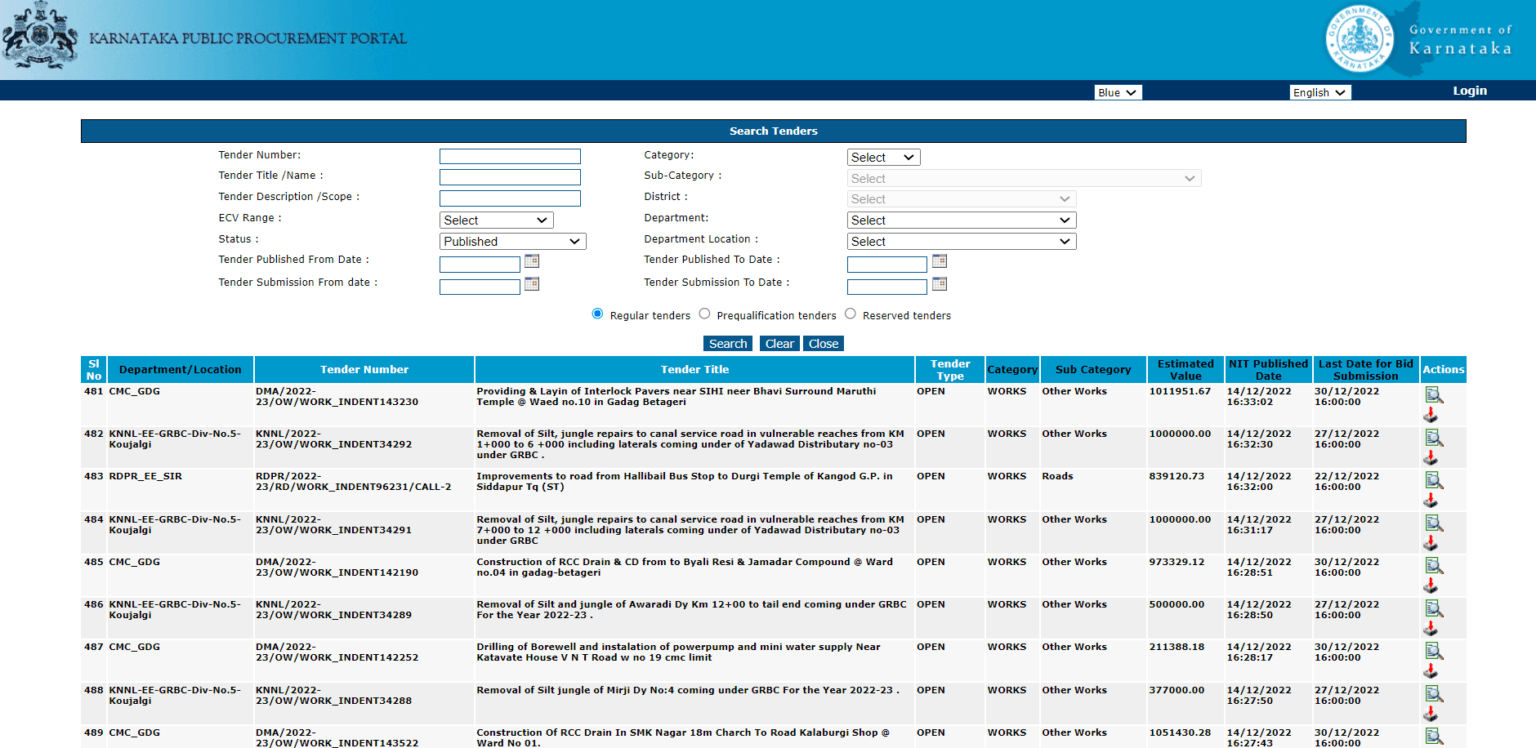Click the Clear button
The height and width of the screenshot is (748, 1536).
pos(779,343)
